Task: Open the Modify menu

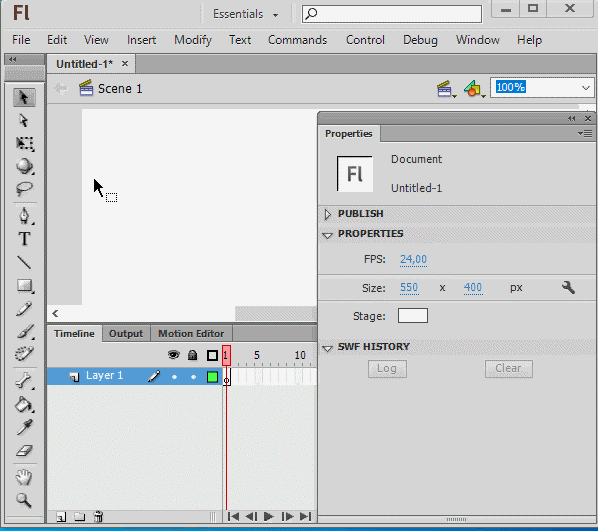Action: (x=193, y=40)
